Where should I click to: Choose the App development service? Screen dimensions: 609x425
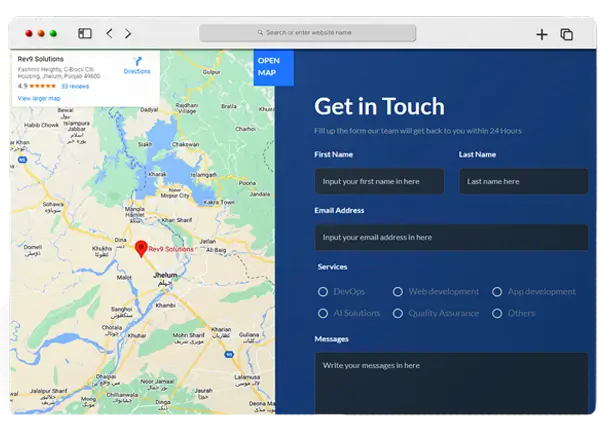tap(497, 291)
